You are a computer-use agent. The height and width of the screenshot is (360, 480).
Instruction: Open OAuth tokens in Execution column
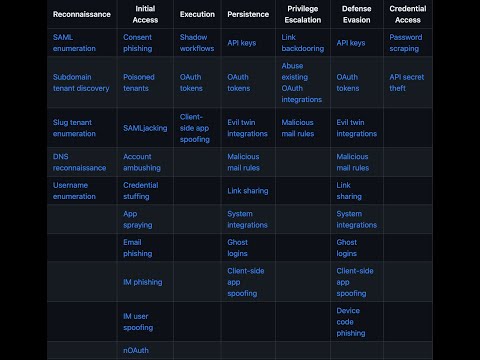tap(191, 83)
